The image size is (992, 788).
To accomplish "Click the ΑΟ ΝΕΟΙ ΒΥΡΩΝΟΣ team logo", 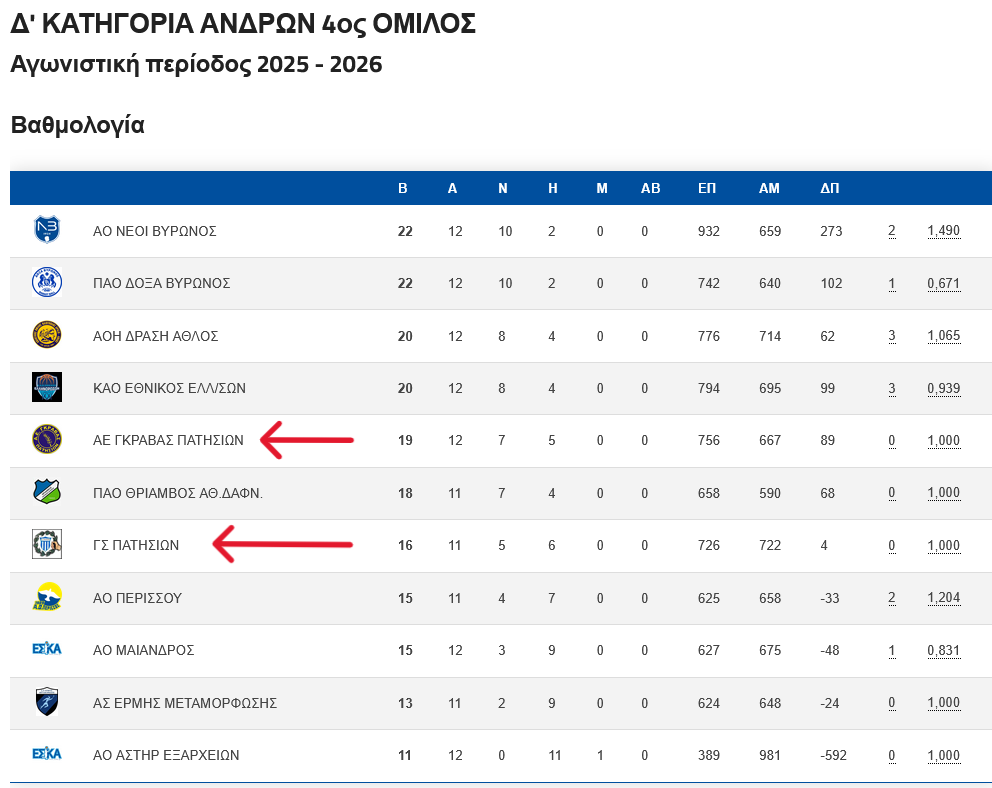I will point(47,230).
